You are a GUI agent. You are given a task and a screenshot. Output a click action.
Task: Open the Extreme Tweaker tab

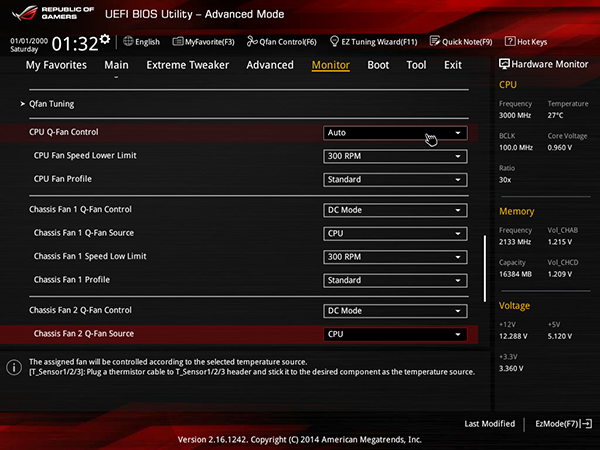point(188,65)
